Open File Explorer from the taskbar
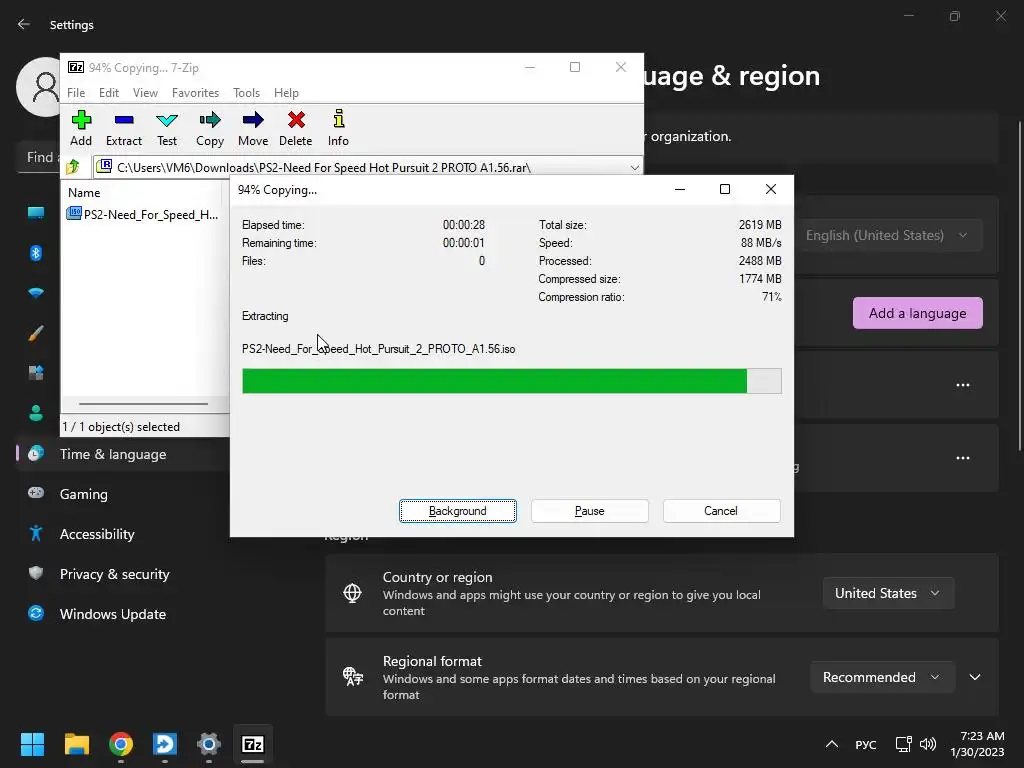This screenshot has width=1024, height=768. tap(76, 744)
